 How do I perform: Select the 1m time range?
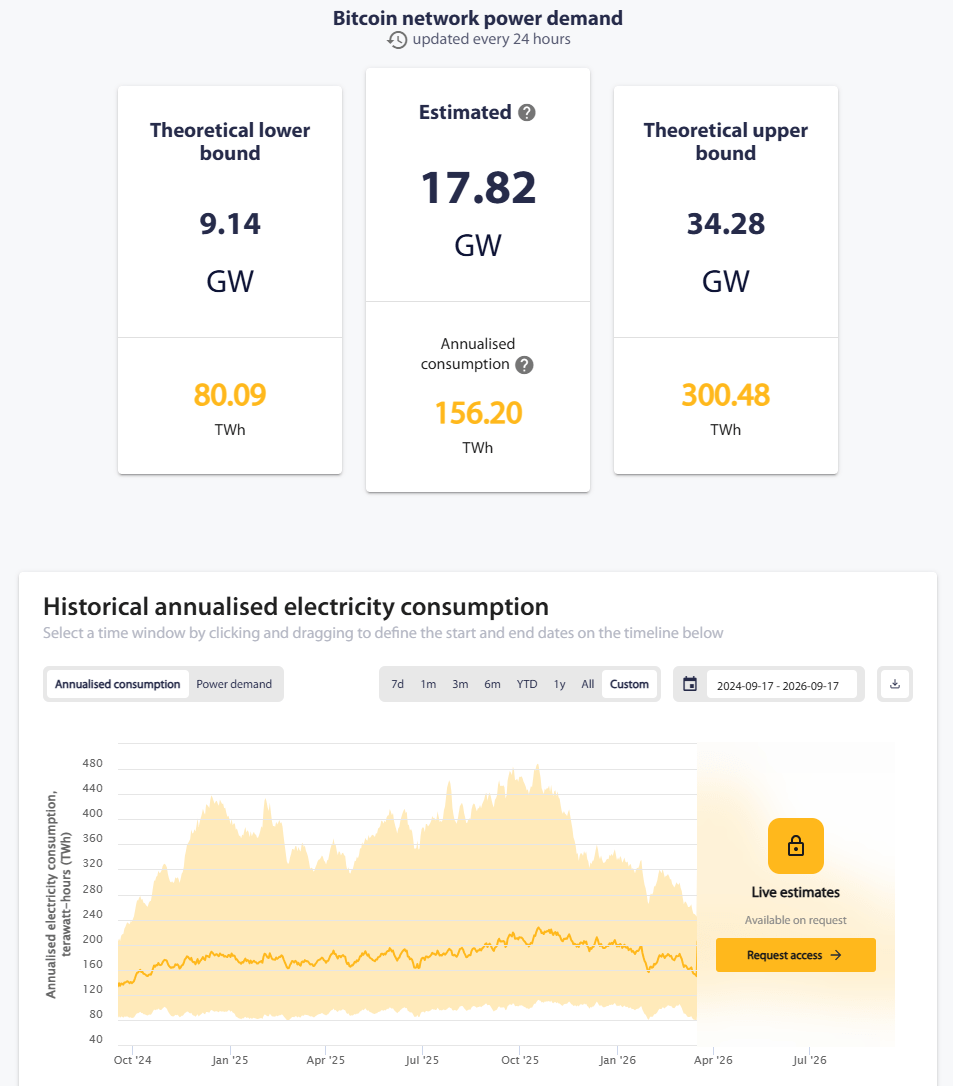pyautogui.click(x=428, y=684)
